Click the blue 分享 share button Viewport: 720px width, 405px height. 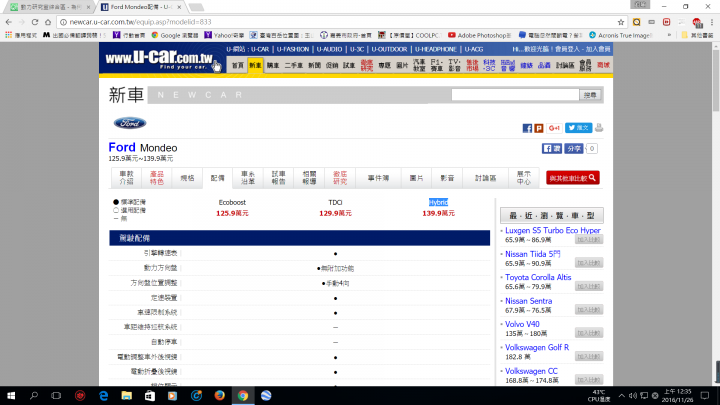(574, 148)
